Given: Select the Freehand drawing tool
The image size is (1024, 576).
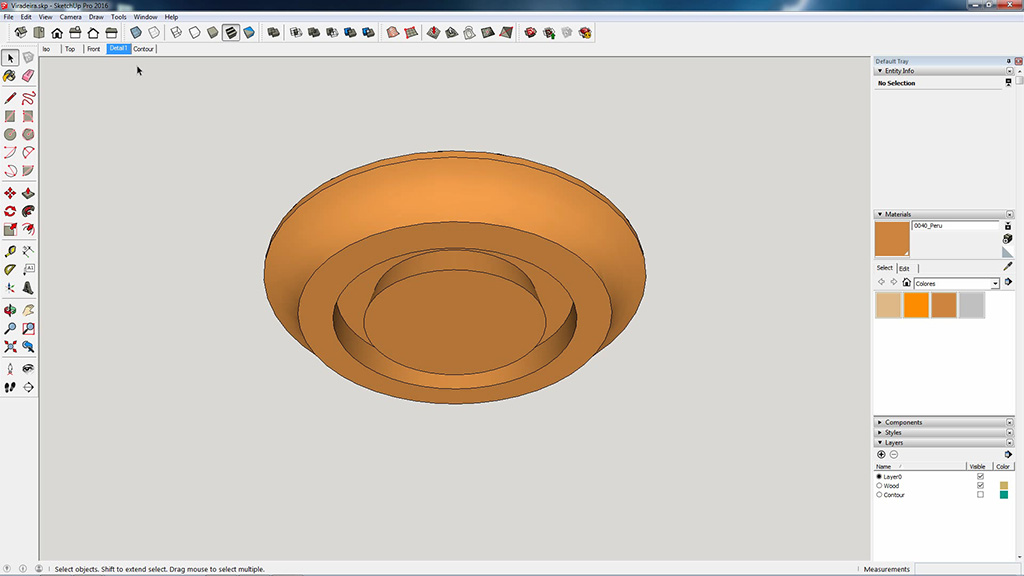Looking at the screenshot, I should tap(28, 98).
